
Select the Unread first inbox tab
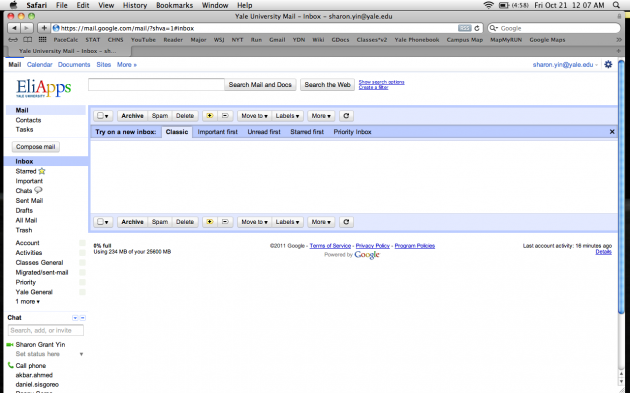coord(264,132)
